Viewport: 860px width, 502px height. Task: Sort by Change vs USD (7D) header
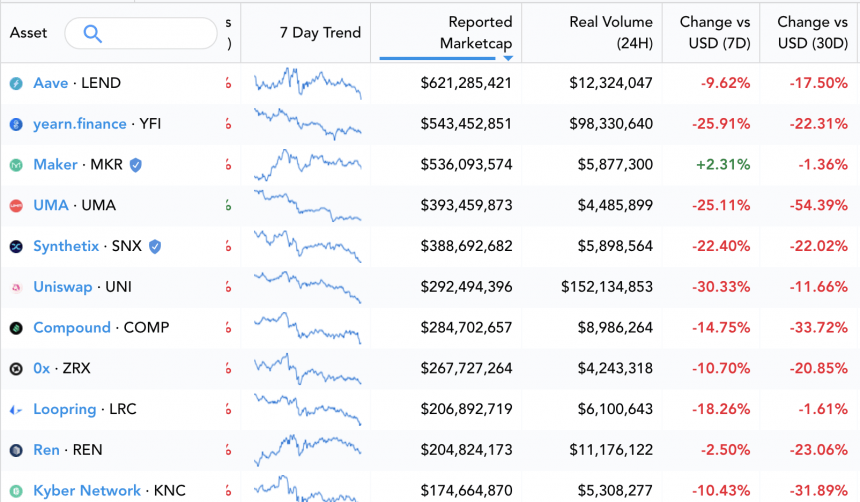(711, 32)
